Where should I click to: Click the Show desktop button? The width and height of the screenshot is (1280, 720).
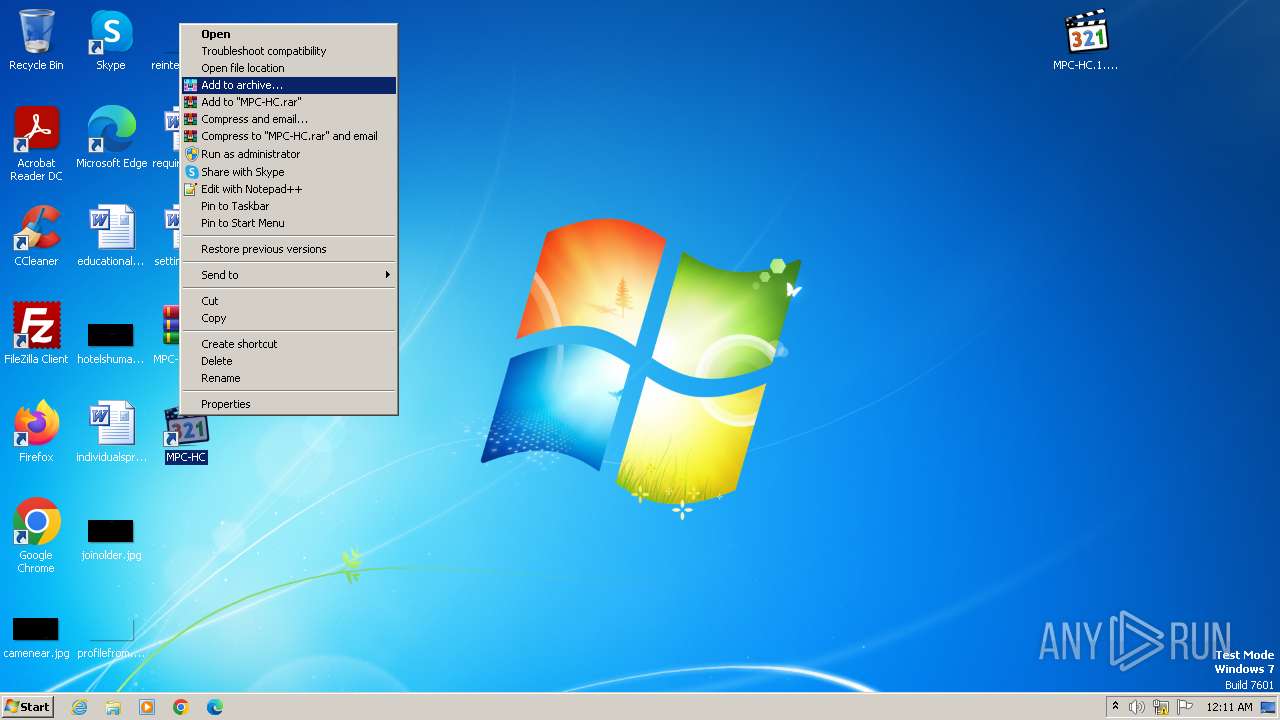click(x=1270, y=707)
